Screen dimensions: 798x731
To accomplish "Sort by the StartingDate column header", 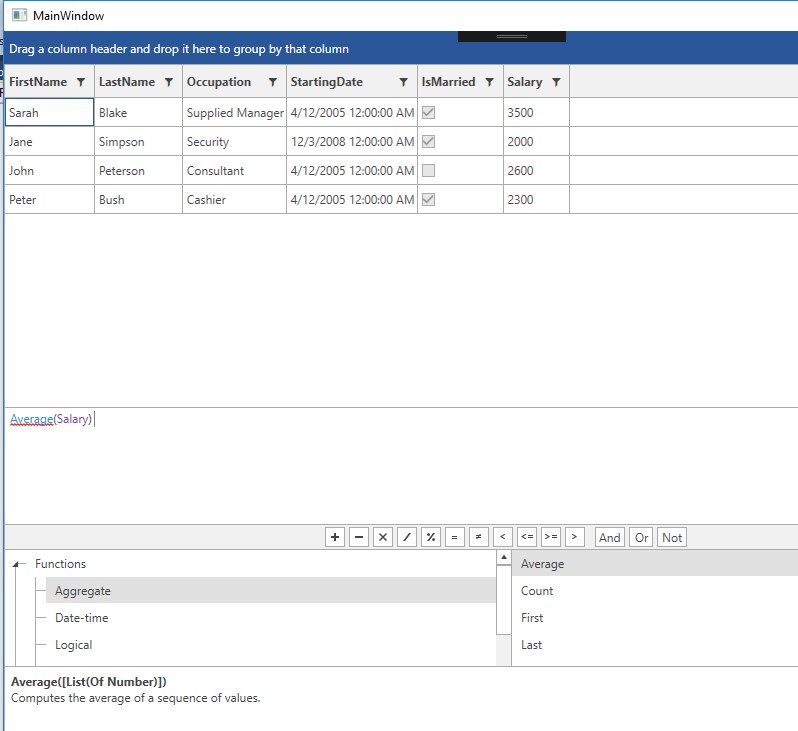I will [x=327, y=82].
